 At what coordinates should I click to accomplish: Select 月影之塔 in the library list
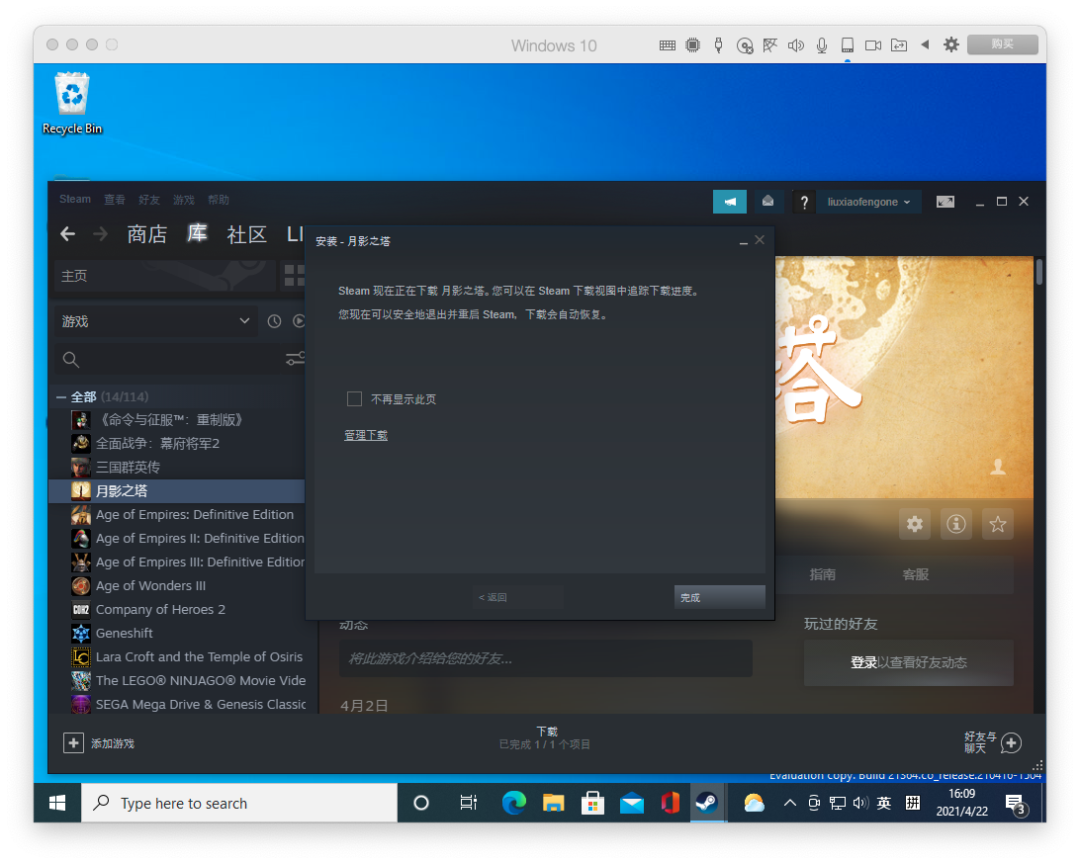click(x=178, y=491)
